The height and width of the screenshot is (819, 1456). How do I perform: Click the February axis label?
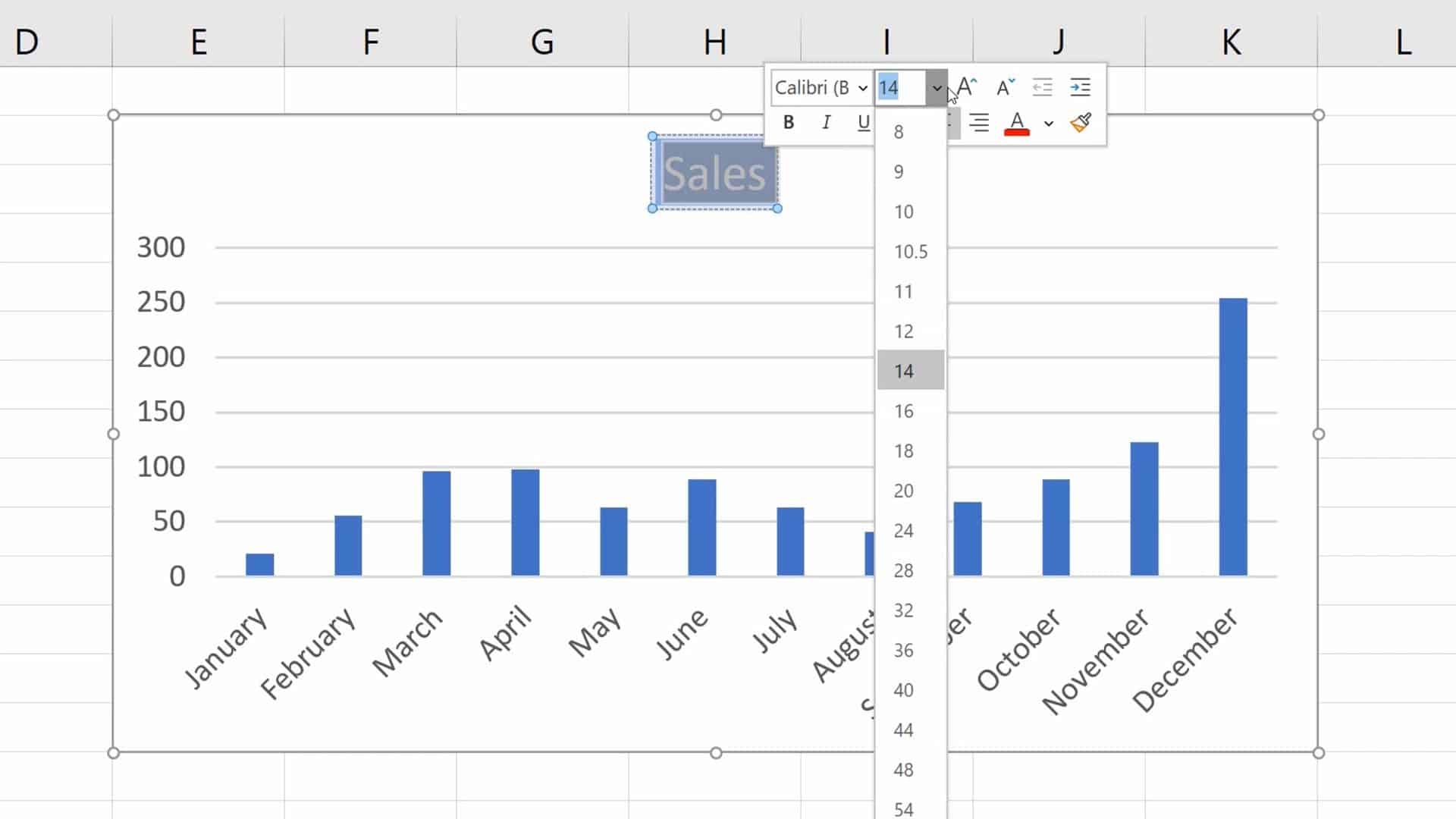[307, 654]
